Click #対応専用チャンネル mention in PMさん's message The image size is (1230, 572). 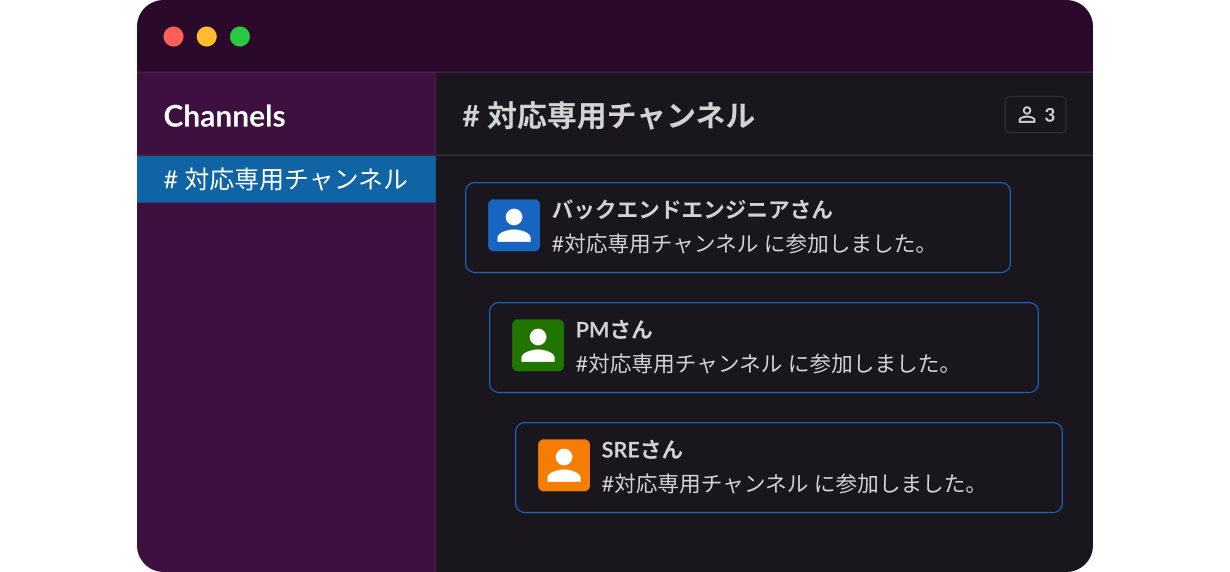[x=678, y=363]
